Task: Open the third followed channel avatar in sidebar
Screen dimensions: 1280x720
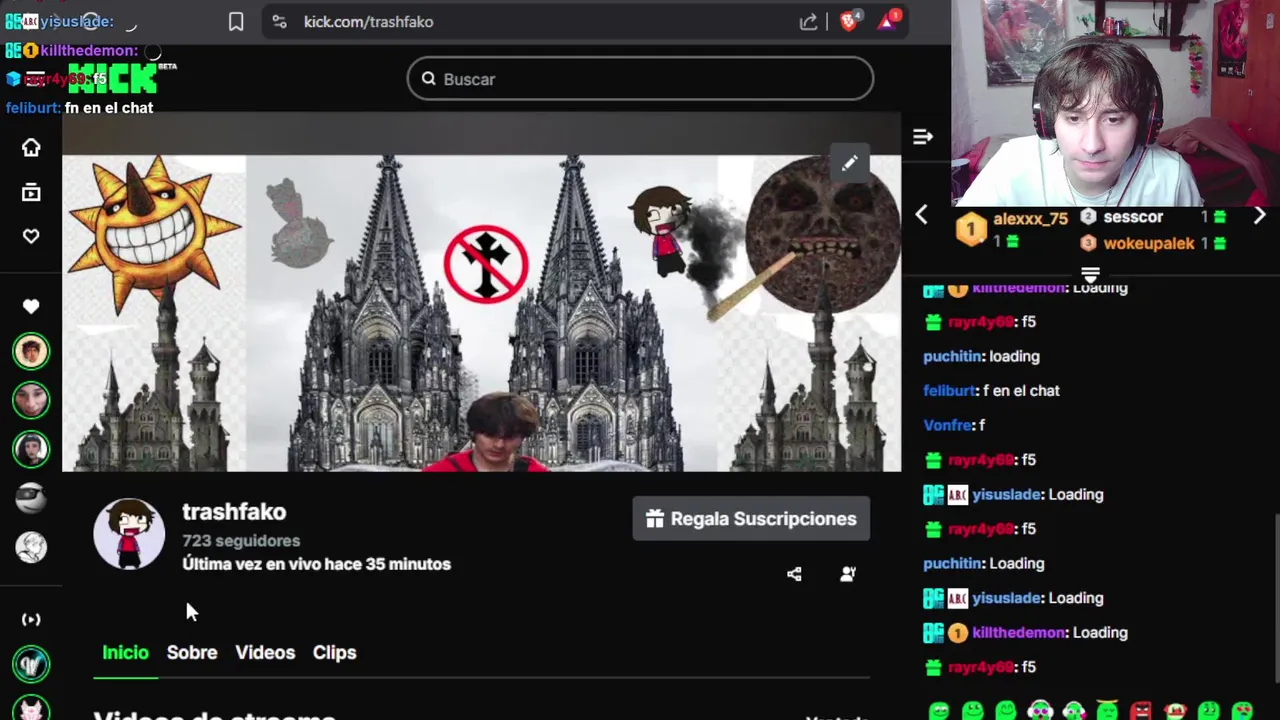Action: [31, 449]
